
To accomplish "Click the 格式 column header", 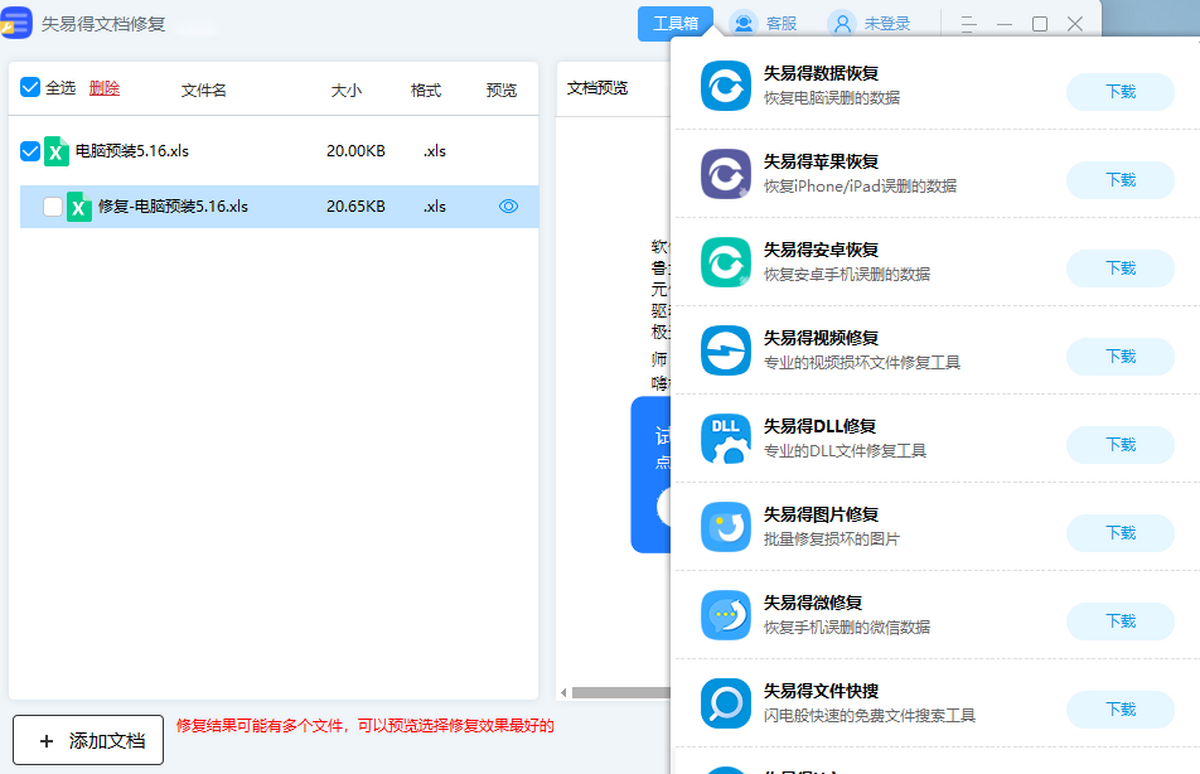I will pyautogui.click(x=426, y=90).
